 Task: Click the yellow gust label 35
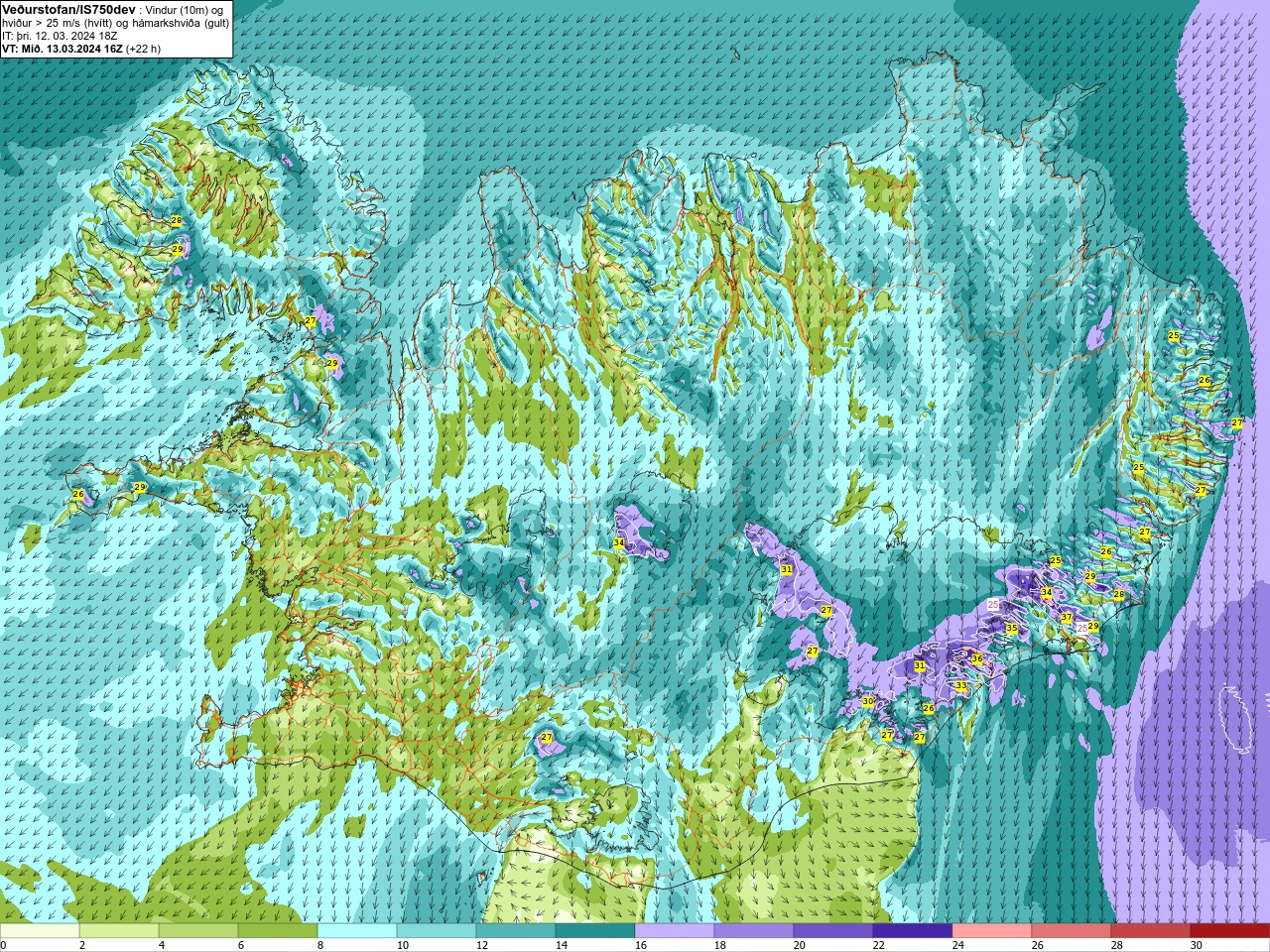click(x=1012, y=629)
